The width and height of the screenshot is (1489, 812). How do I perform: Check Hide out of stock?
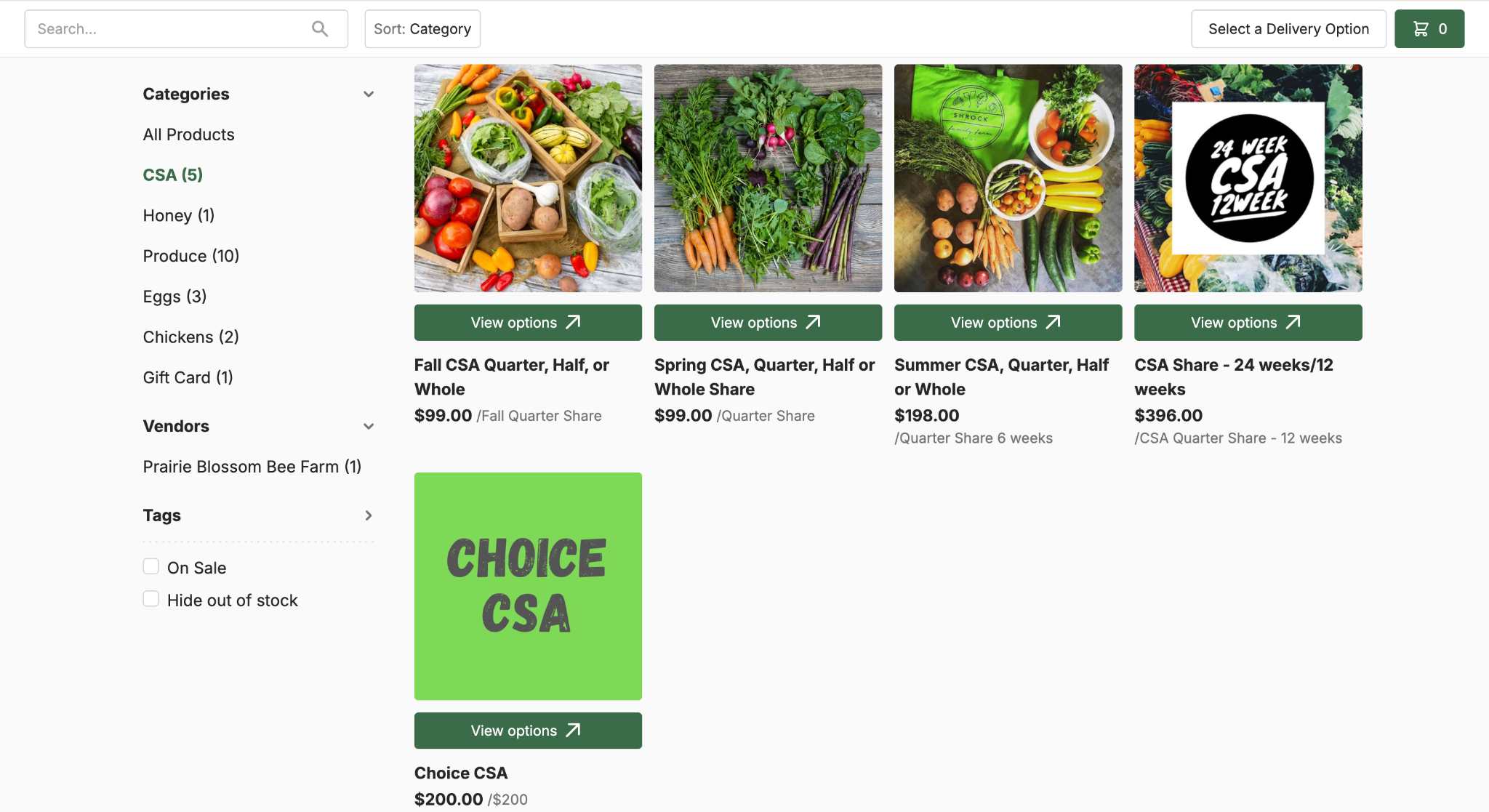tap(151, 599)
